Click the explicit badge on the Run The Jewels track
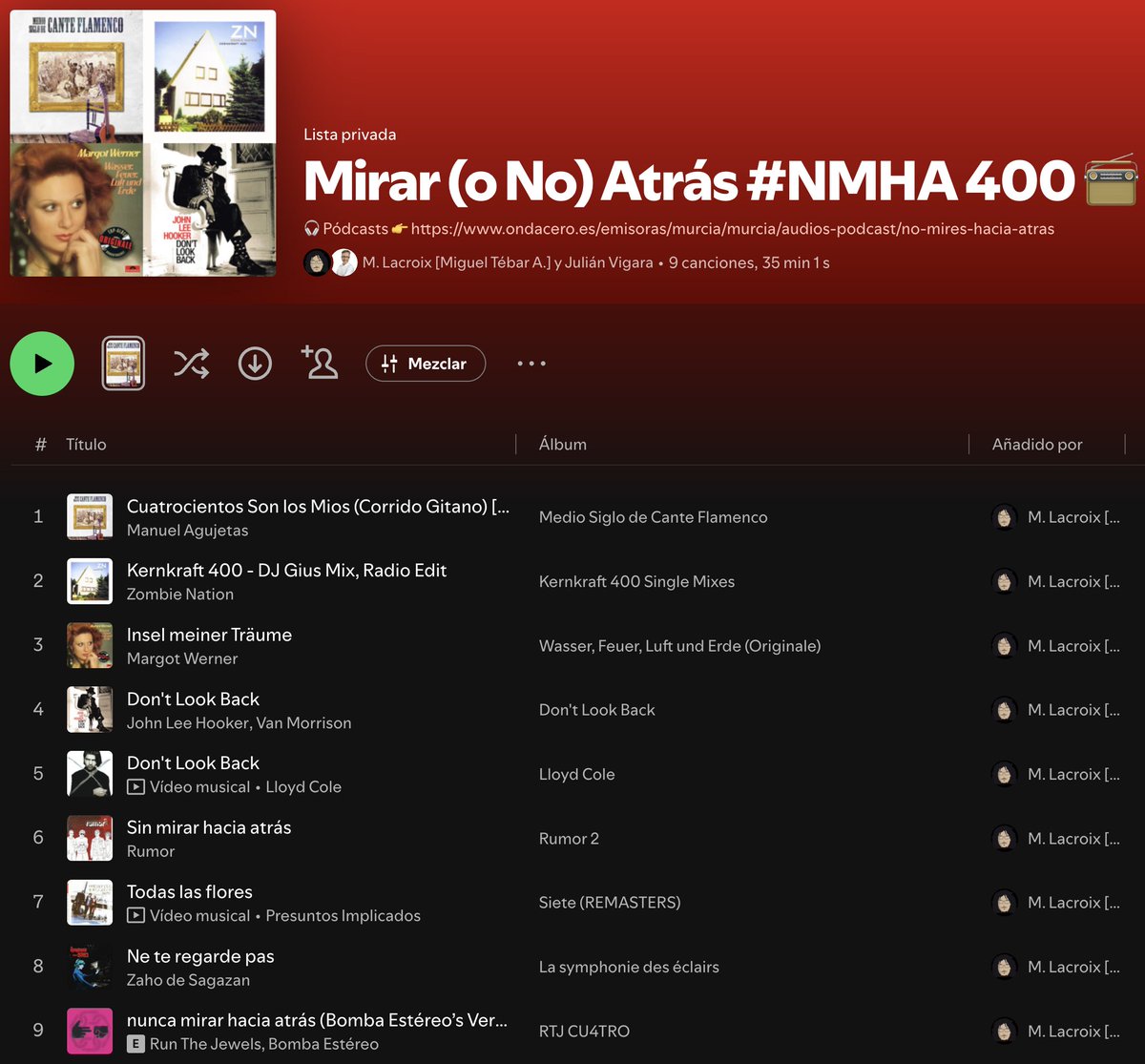 (x=137, y=1044)
